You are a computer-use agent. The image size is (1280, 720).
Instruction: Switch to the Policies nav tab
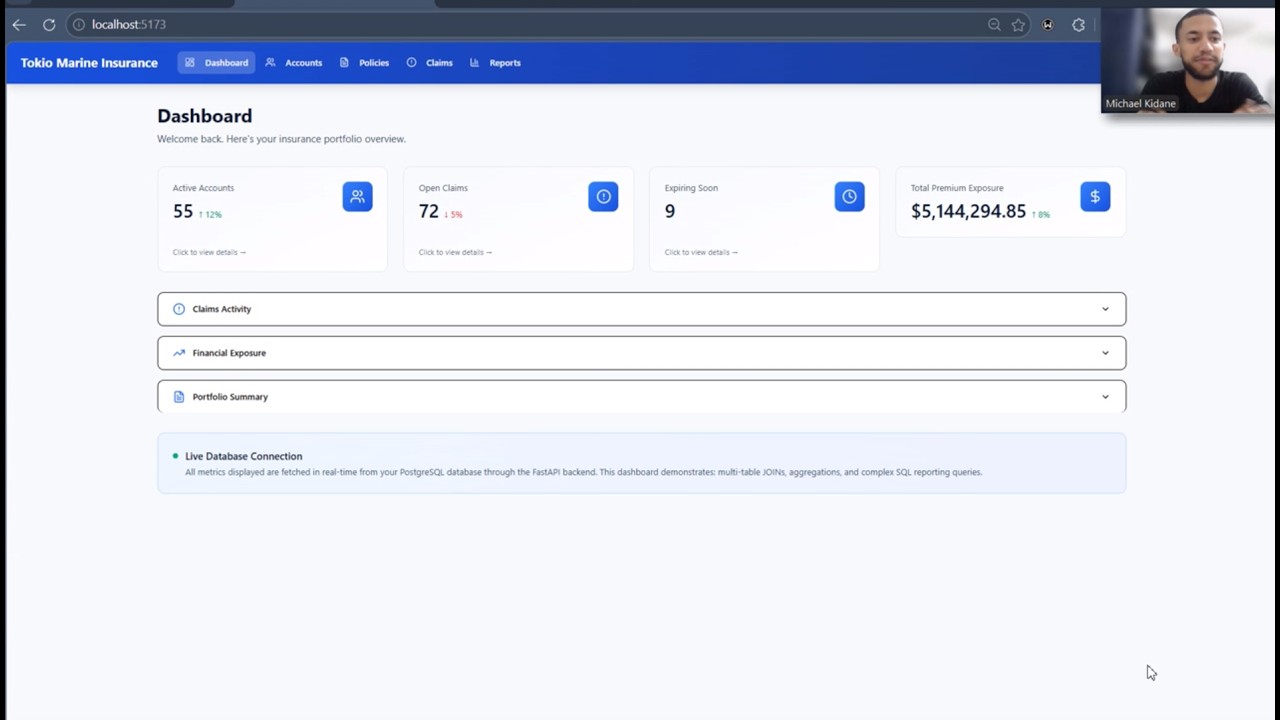(364, 63)
